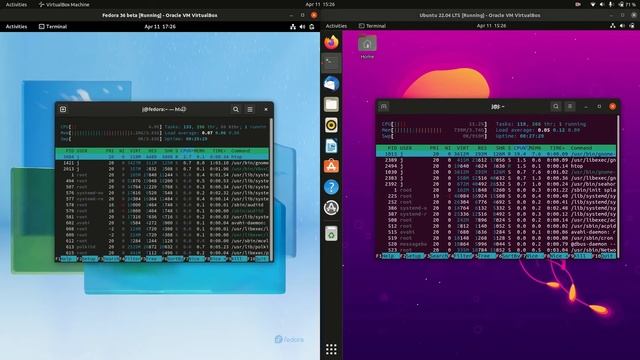The width and height of the screenshot is (640, 360).
Task: Select /sbin/auditd row in Fedora htop
Action: click(x=162, y=205)
